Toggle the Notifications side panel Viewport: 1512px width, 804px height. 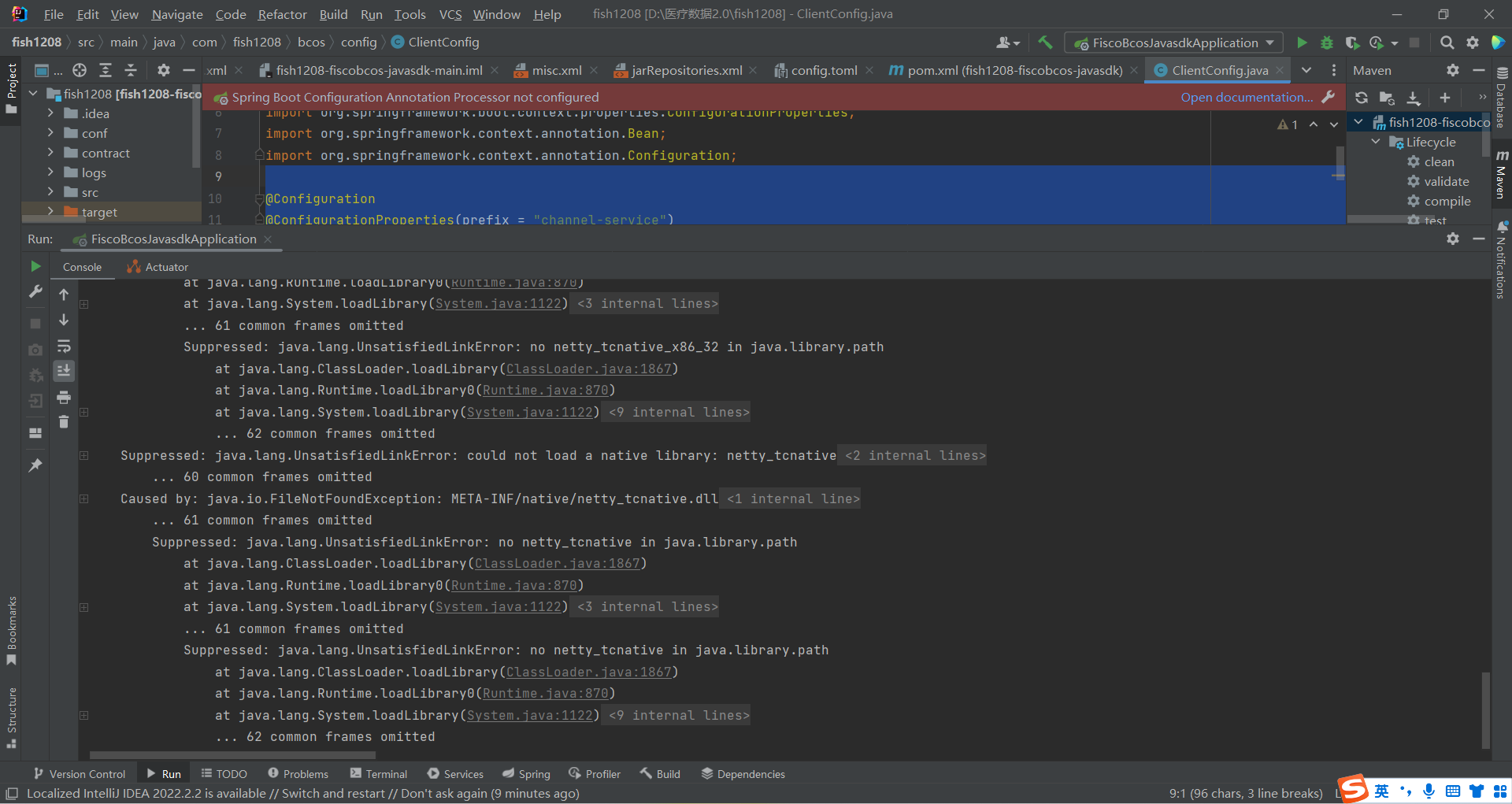pos(1502,260)
